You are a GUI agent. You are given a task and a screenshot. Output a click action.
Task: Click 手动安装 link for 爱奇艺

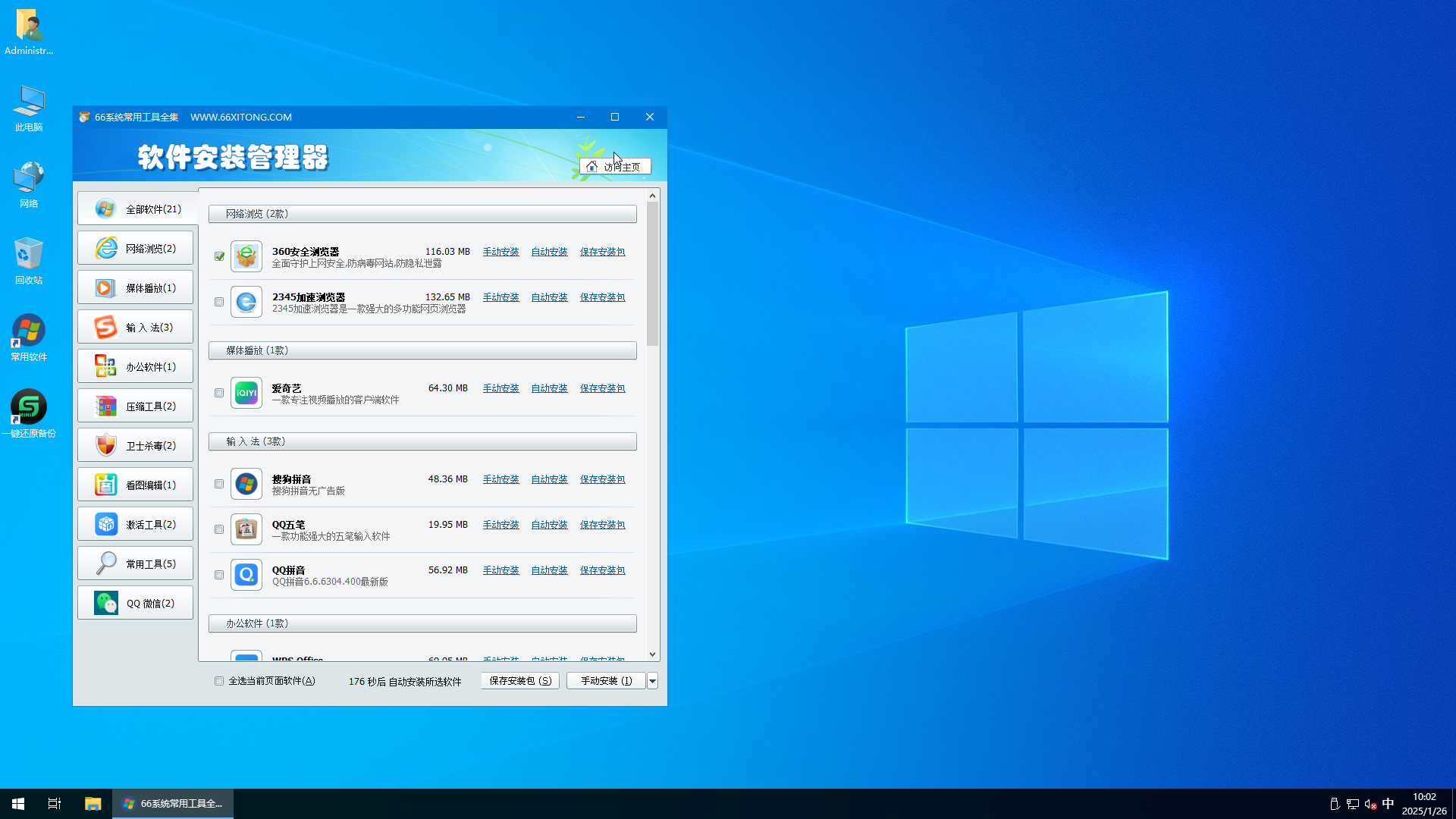click(x=500, y=388)
